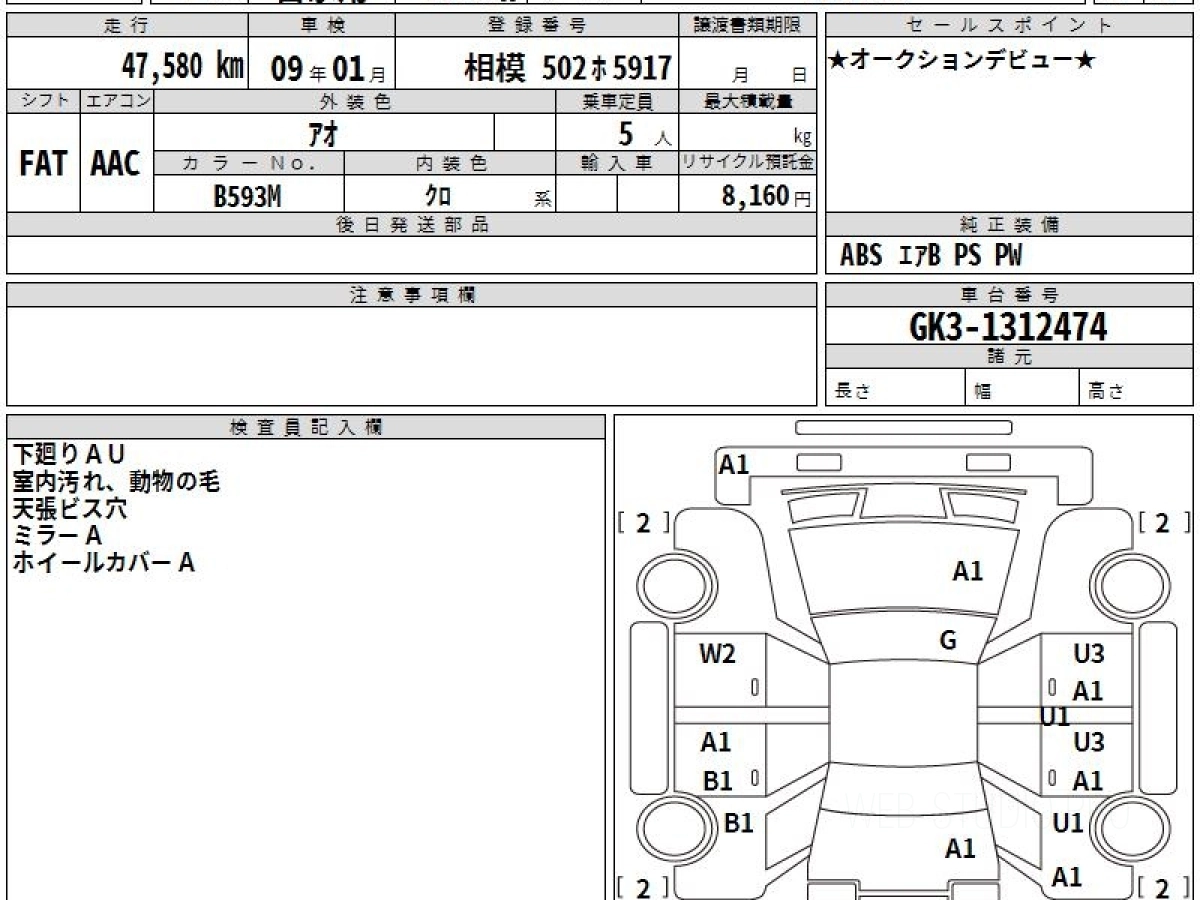Select the ホイールカバーA note

click(x=103, y=562)
